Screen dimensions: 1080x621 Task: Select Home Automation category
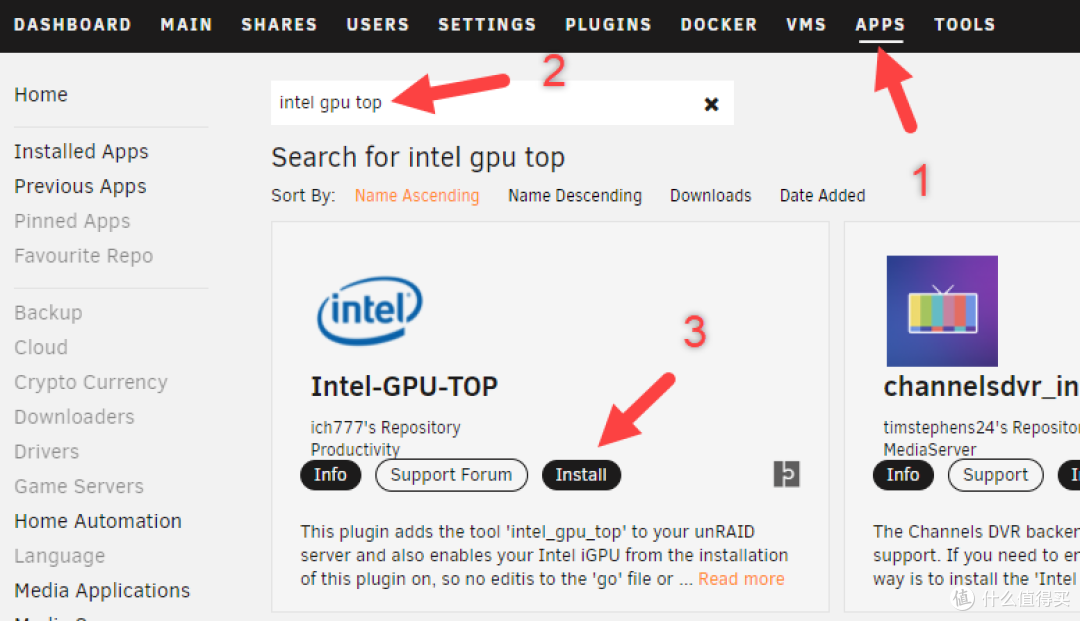98,521
